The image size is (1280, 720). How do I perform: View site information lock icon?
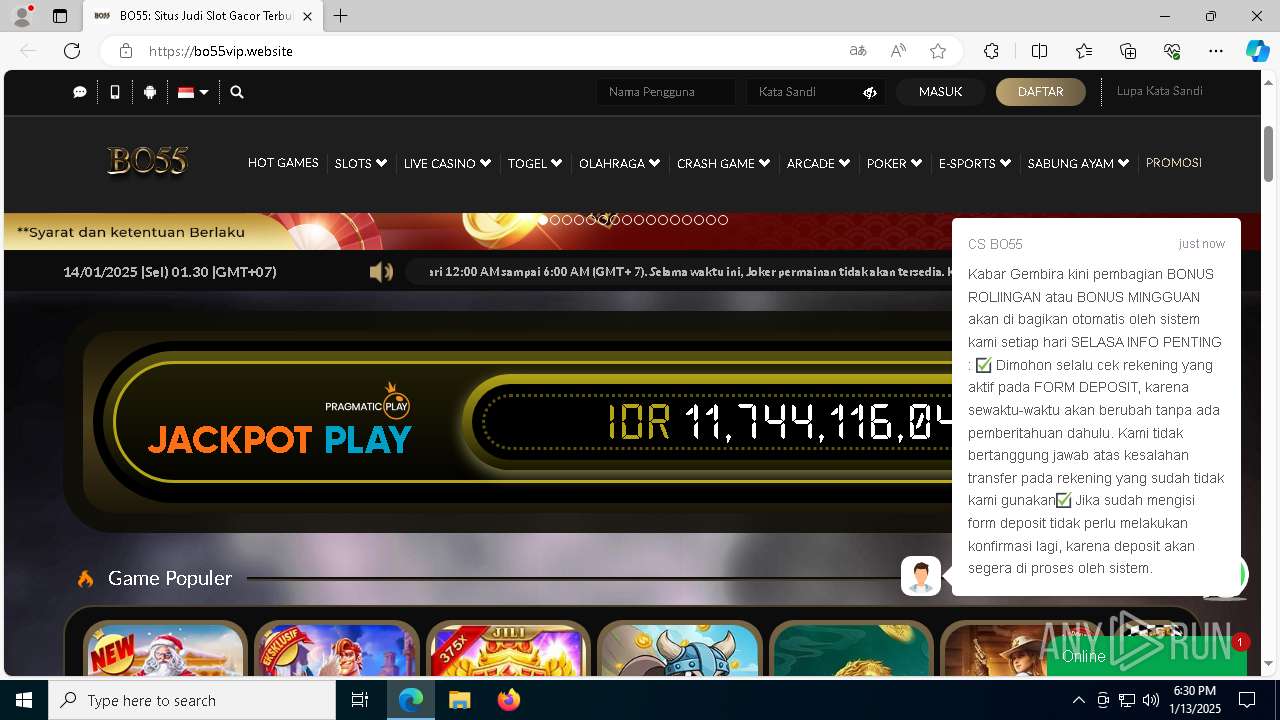pos(126,51)
